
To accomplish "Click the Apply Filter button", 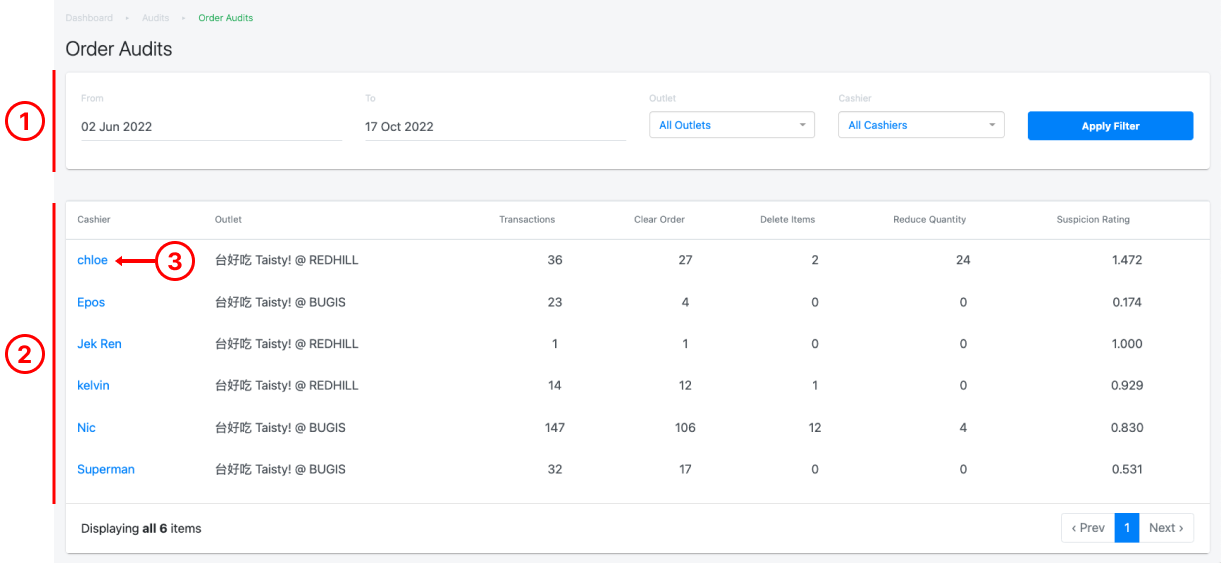I will pos(1110,126).
